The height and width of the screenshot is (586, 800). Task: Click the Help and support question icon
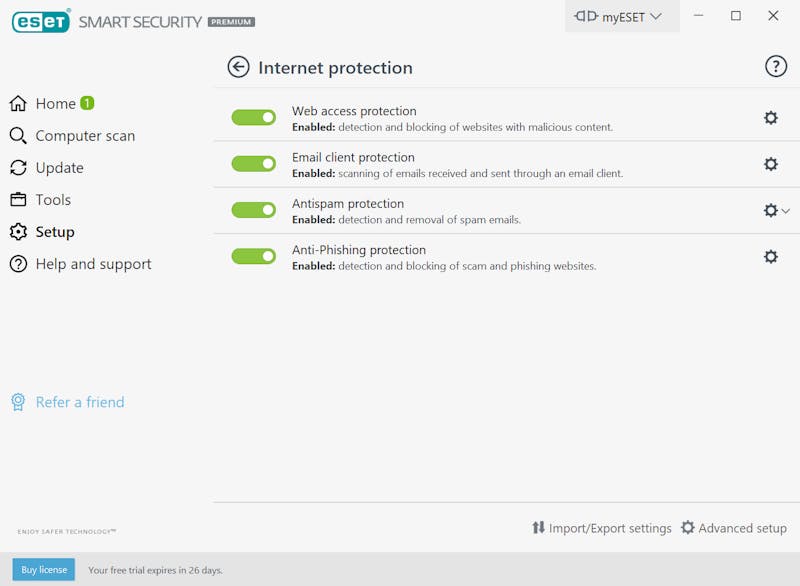[x=18, y=264]
